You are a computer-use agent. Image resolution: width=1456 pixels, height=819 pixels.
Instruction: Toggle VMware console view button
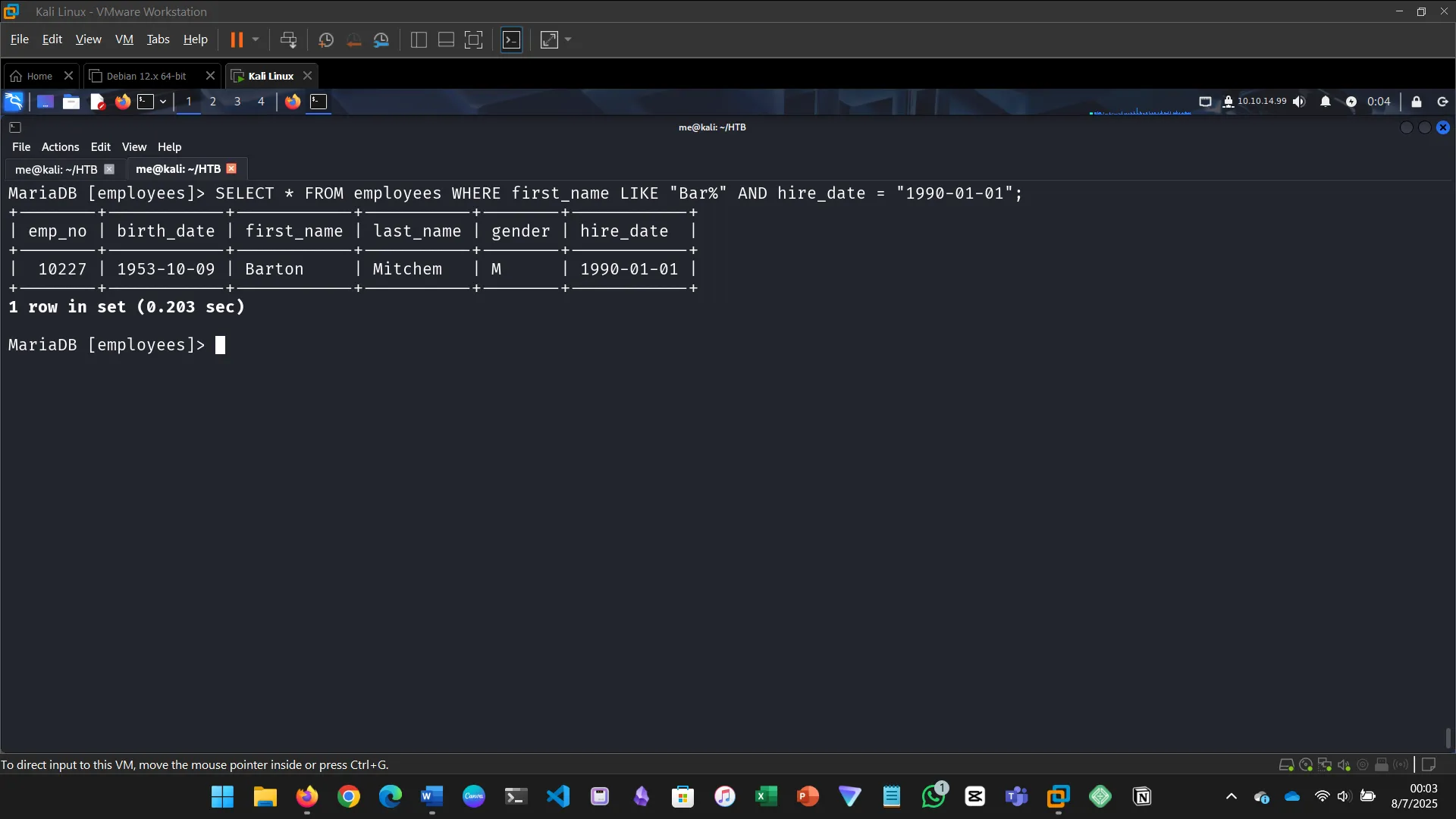(x=512, y=39)
